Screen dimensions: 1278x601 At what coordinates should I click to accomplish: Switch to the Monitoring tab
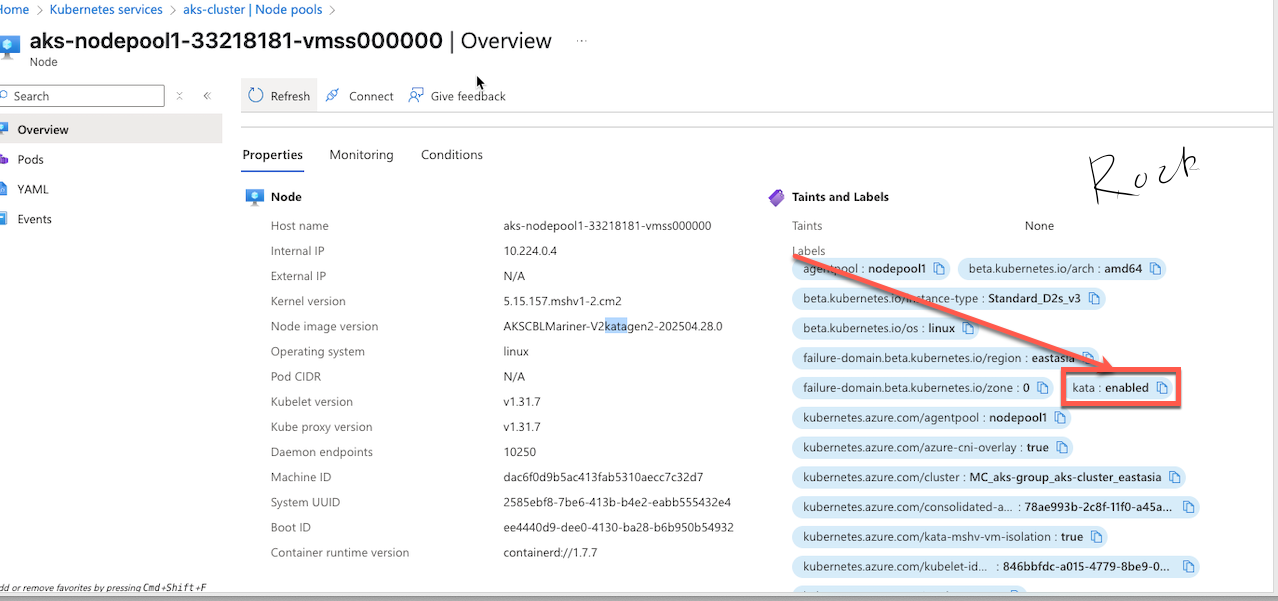tap(361, 155)
